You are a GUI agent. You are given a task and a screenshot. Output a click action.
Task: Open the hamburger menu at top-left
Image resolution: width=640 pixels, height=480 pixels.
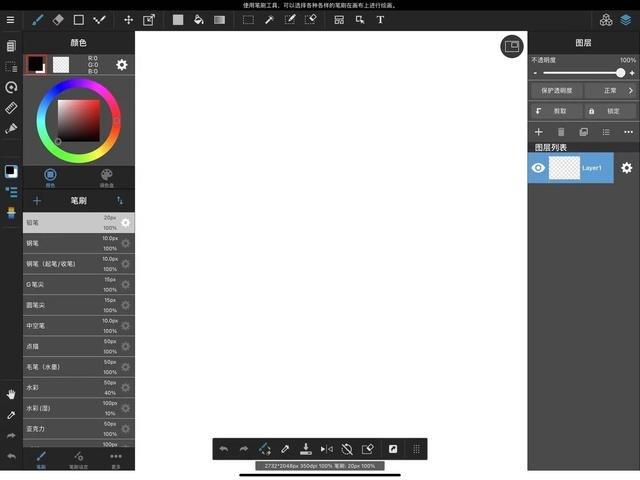[11, 19]
